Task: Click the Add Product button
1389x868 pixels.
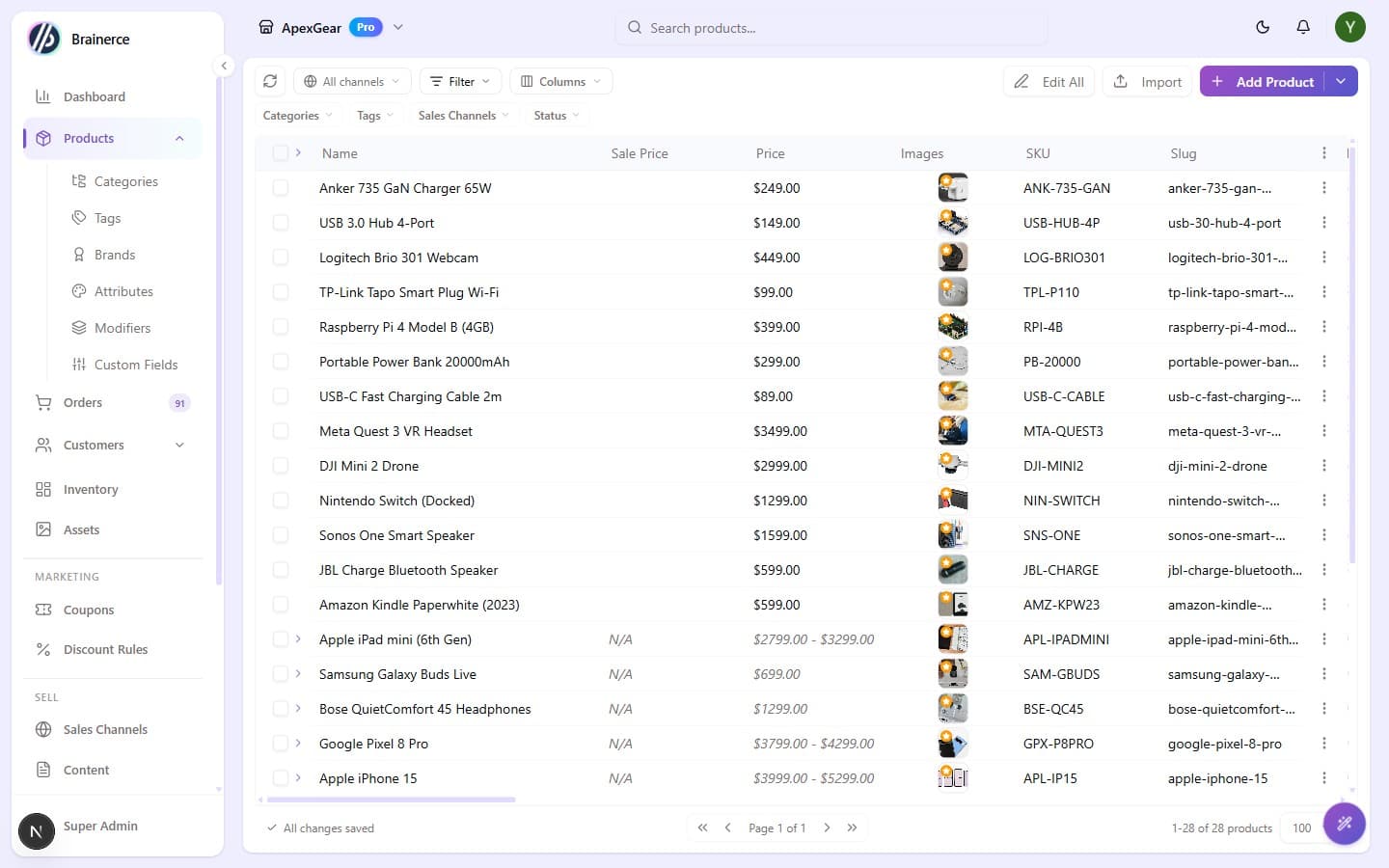Action: point(1263,81)
